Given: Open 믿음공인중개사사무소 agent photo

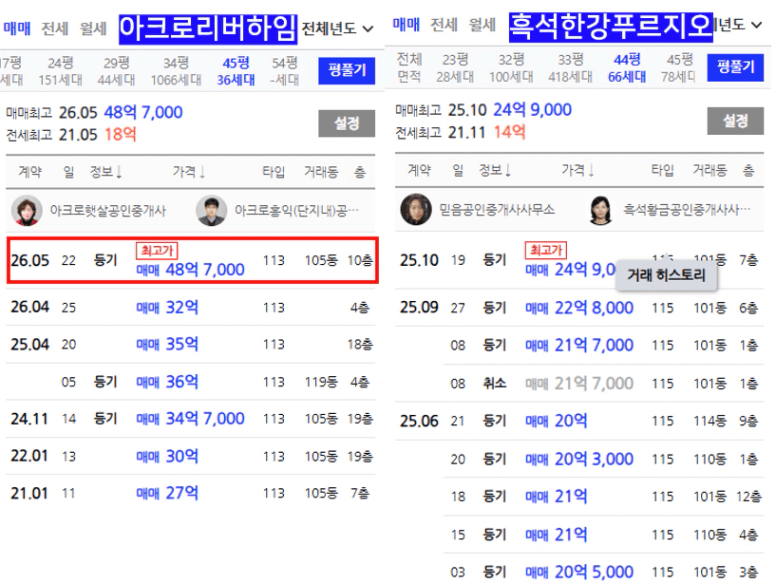Looking at the screenshot, I should (x=416, y=209).
